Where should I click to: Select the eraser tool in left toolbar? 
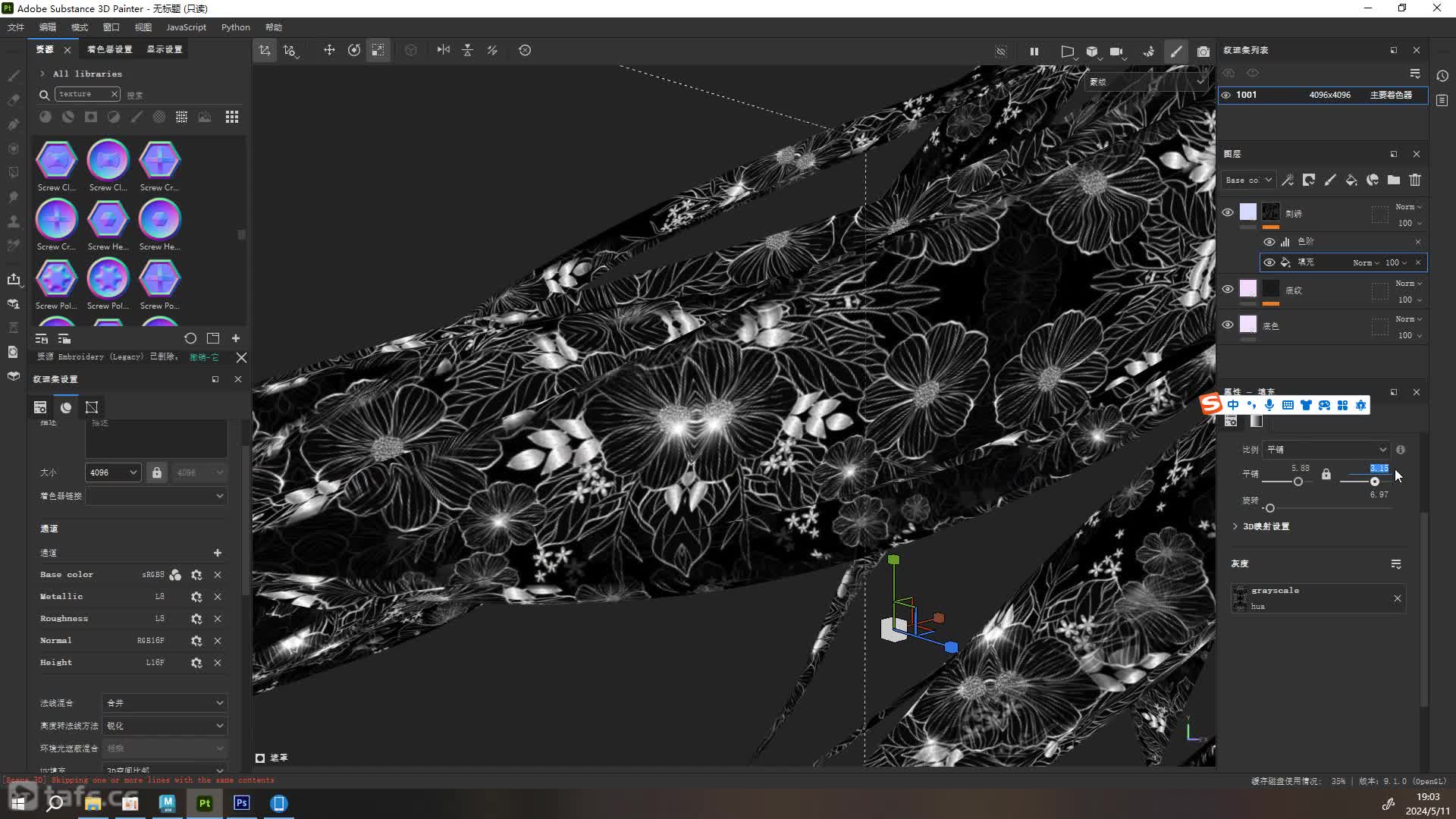click(14, 100)
